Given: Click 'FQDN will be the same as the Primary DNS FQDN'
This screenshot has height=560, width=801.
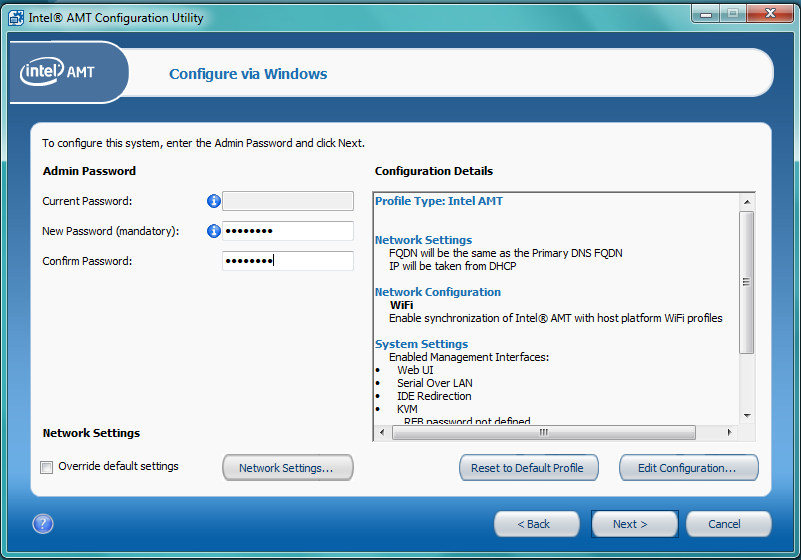Looking at the screenshot, I should click(506, 253).
